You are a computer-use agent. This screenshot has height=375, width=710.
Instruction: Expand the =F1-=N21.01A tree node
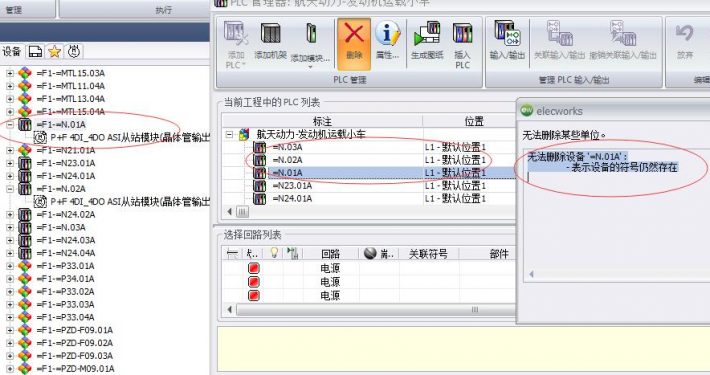coord(10,150)
